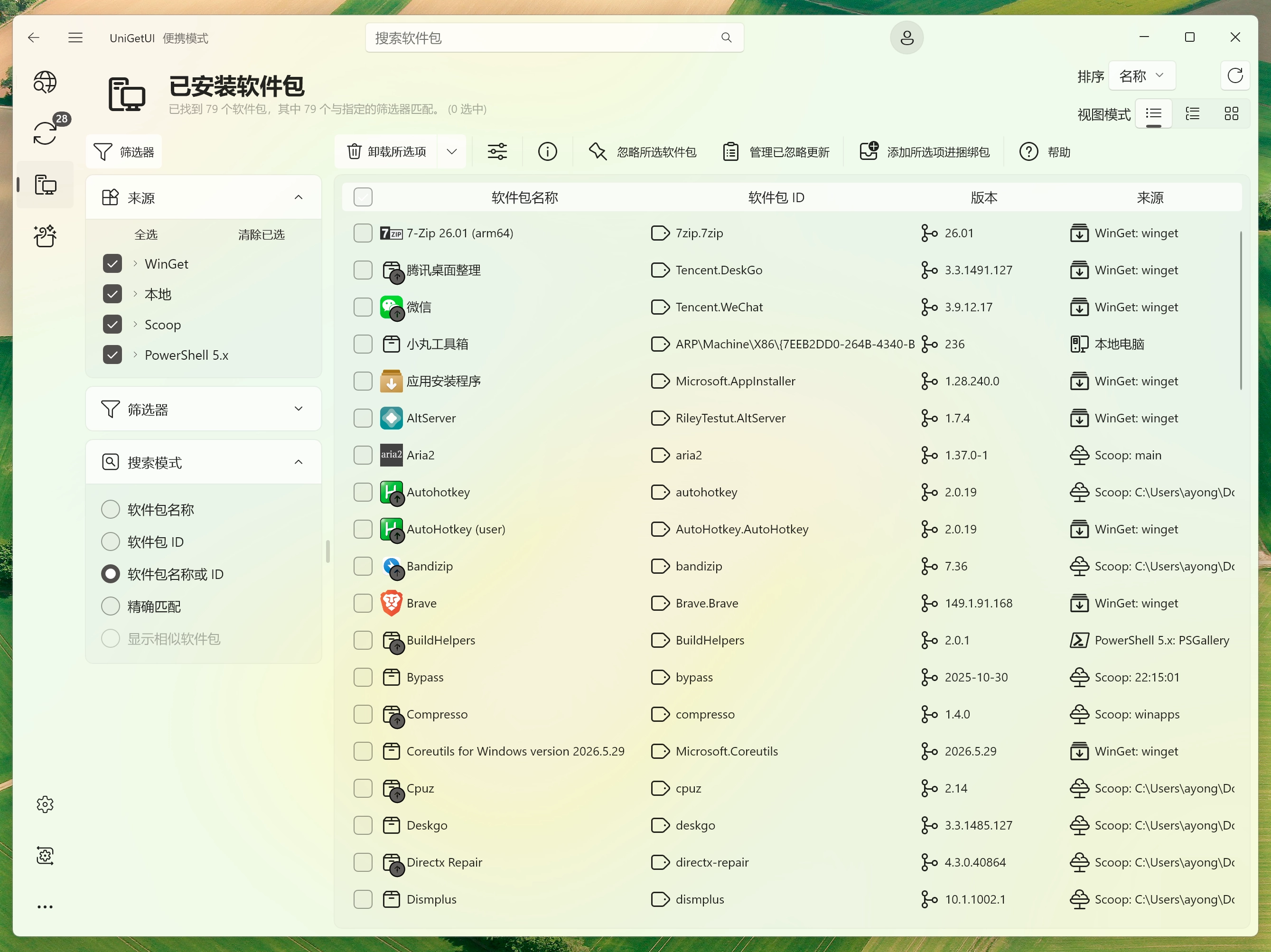This screenshot has width=1271, height=952.
Task: Sort by 软件包 ID column header
Action: [x=776, y=197]
